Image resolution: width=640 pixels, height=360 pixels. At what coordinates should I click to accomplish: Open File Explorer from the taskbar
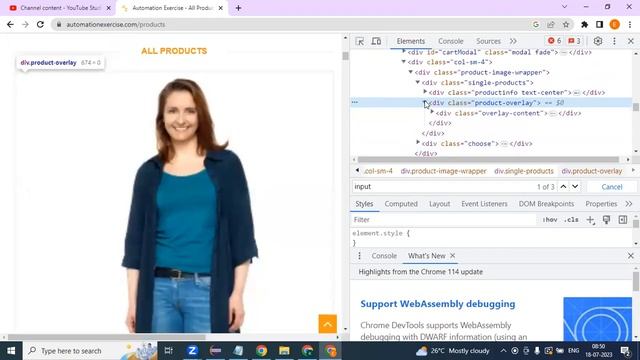284,351
